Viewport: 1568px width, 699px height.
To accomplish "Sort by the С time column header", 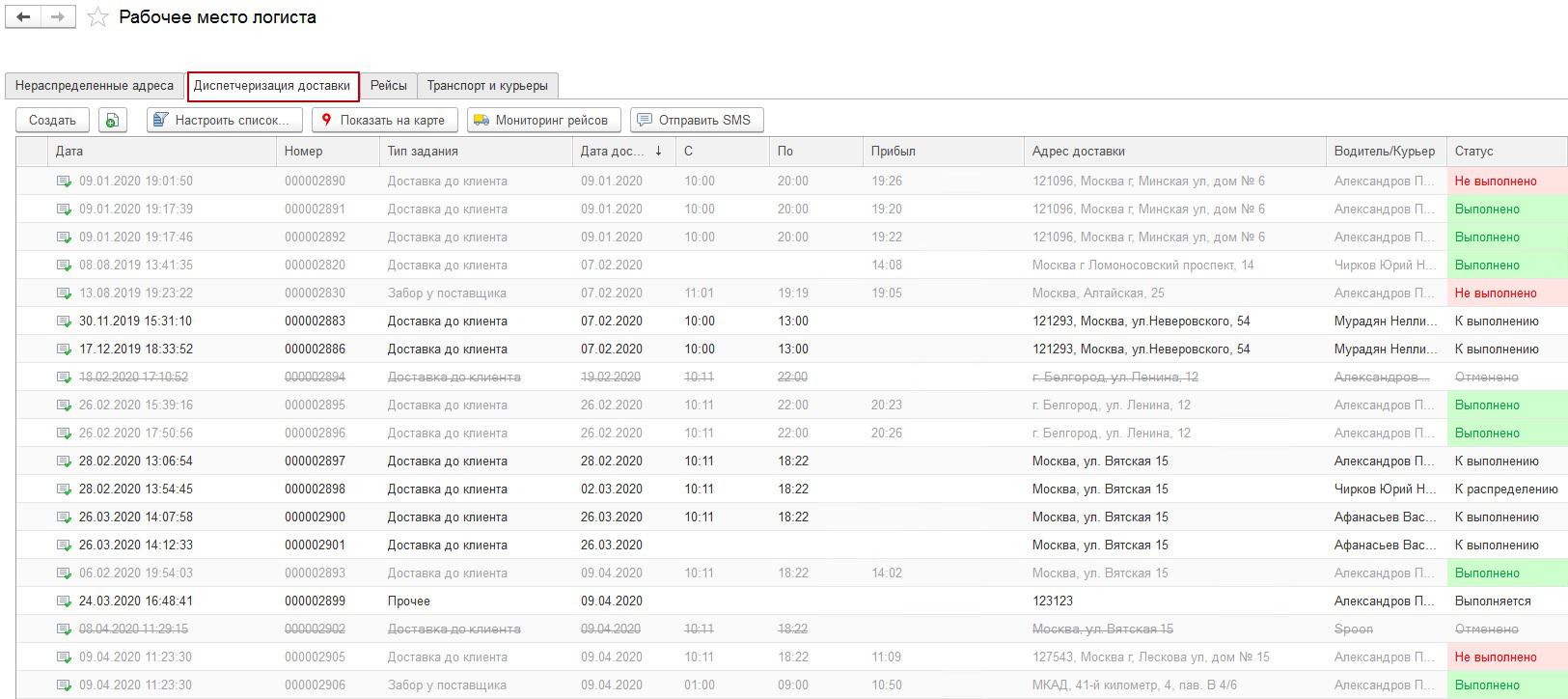I will click(x=723, y=152).
